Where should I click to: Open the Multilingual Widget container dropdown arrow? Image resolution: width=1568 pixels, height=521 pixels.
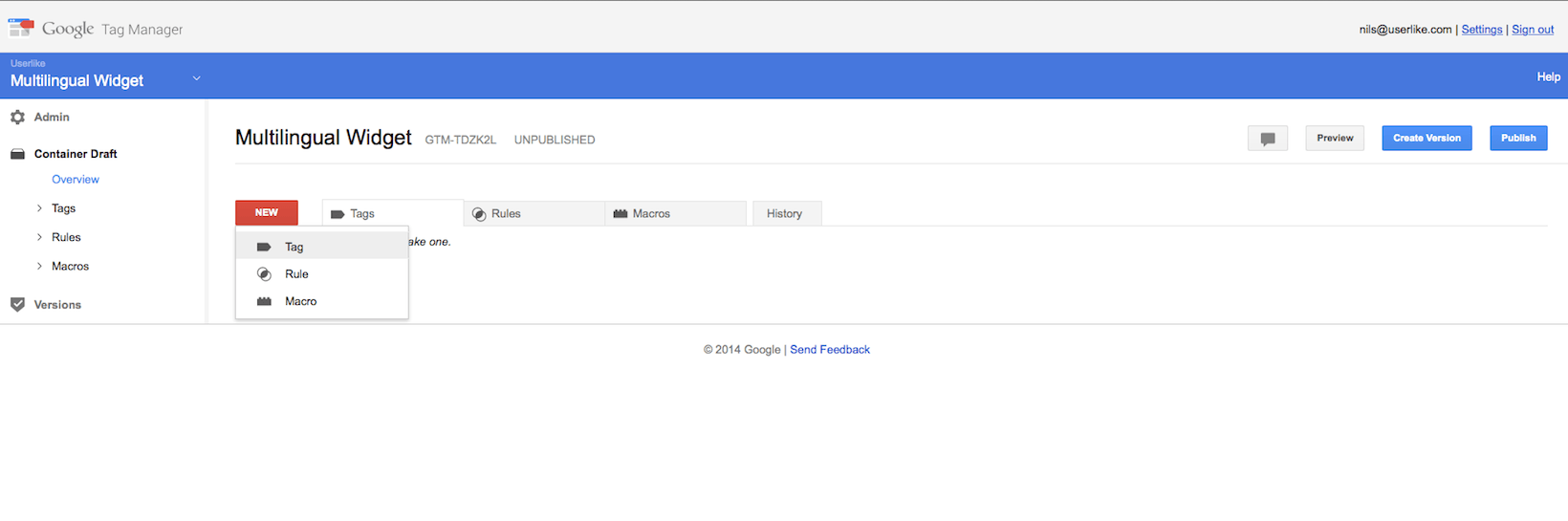click(x=196, y=78)
